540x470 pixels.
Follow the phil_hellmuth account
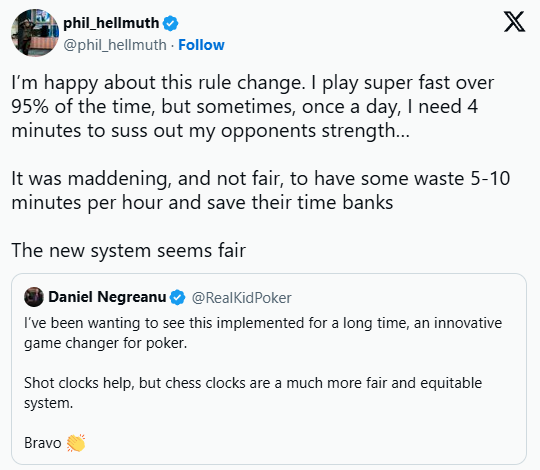click(201, 45)
